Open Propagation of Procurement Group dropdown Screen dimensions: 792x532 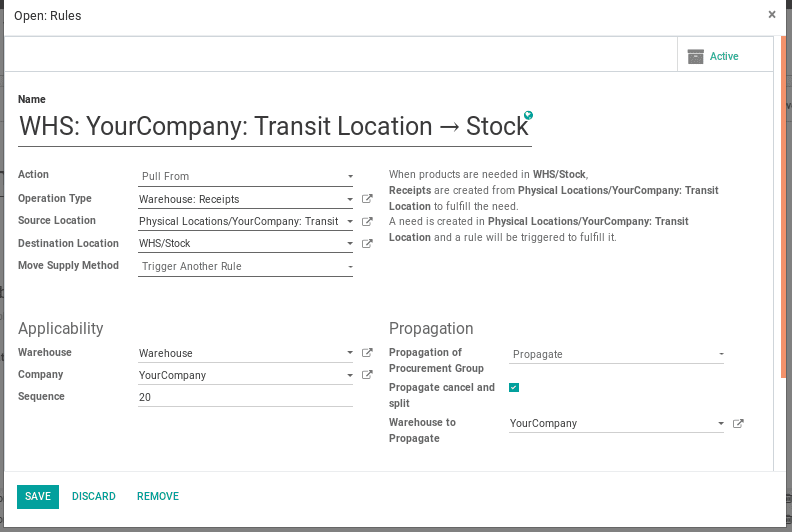click(616, 354)
